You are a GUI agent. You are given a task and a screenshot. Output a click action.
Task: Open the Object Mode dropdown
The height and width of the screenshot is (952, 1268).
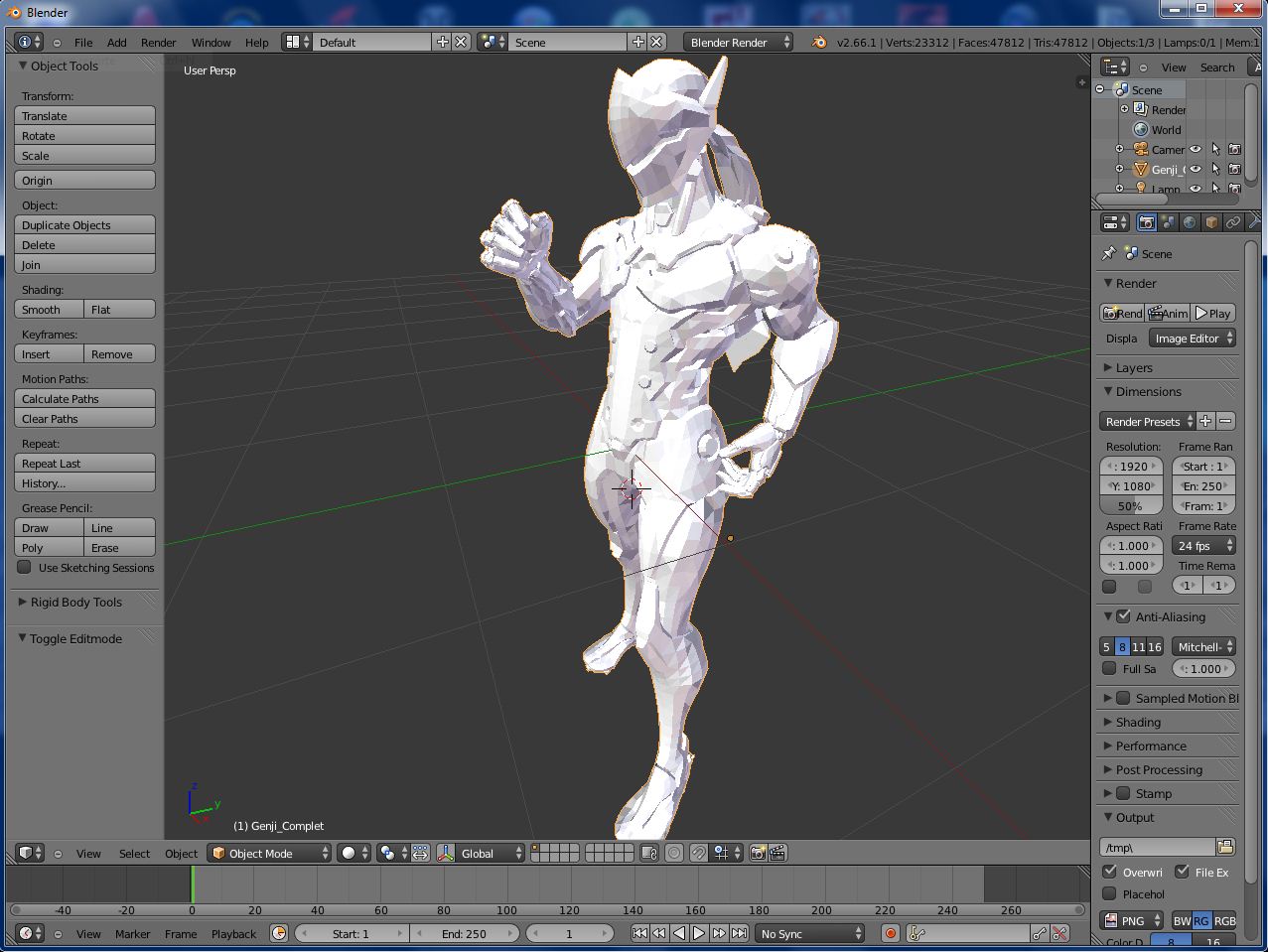tap(269, 854)
